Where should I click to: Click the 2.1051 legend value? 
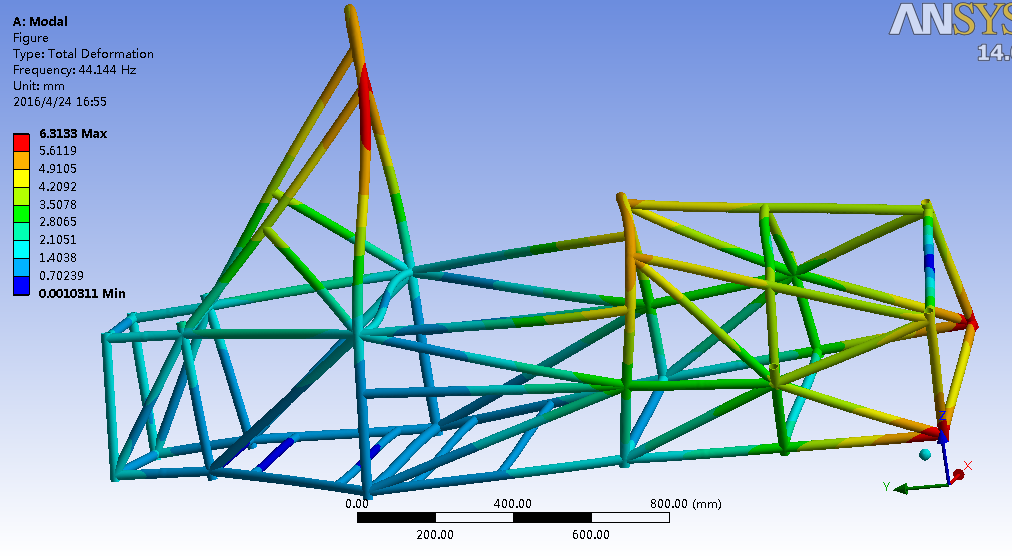click(58, 239)
